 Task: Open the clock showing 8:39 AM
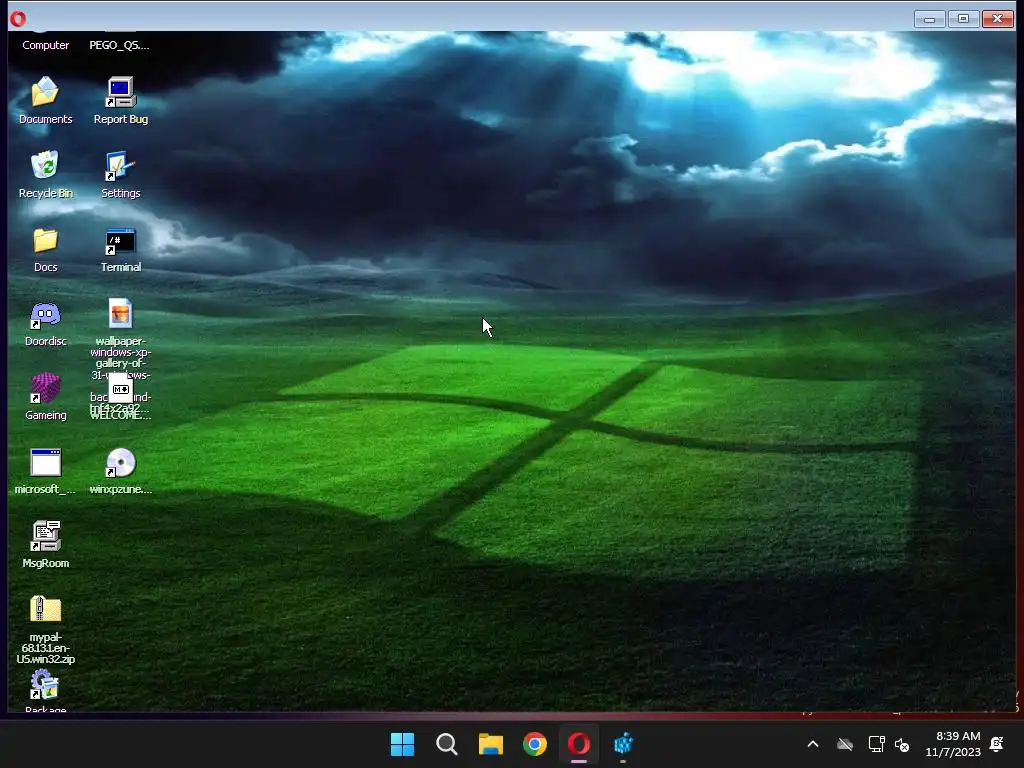[953, 744]
